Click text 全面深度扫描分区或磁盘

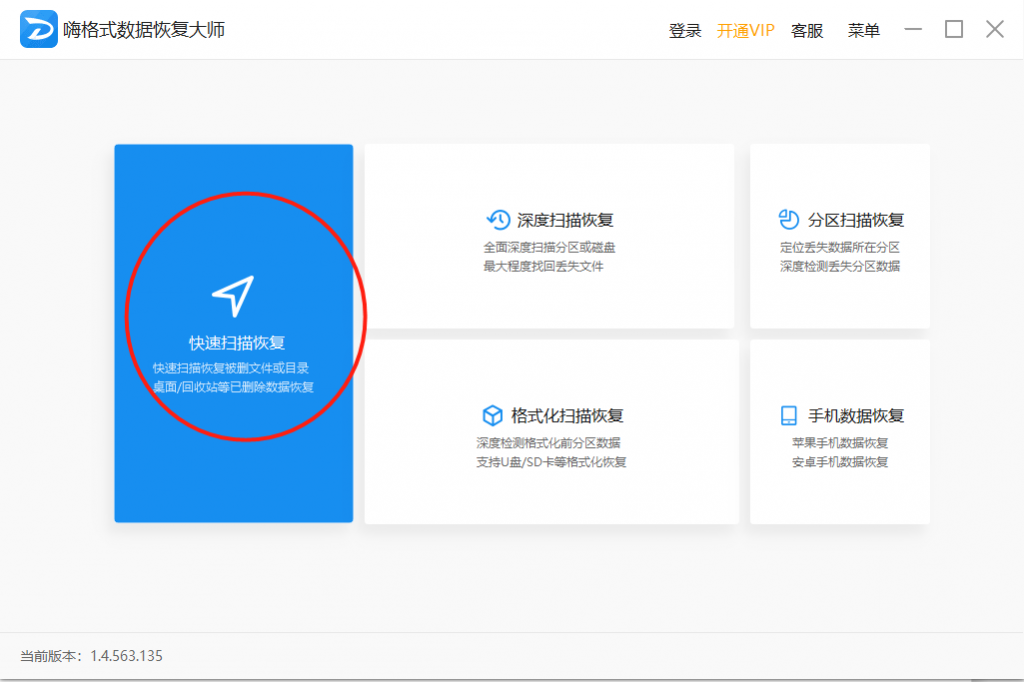point(549,247)
